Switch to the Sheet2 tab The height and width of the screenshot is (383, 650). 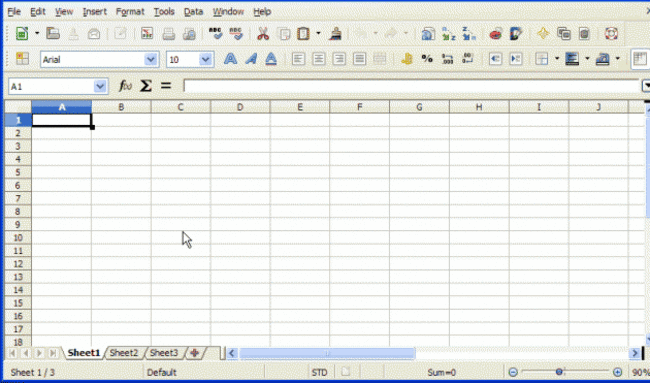click(124, 353)
